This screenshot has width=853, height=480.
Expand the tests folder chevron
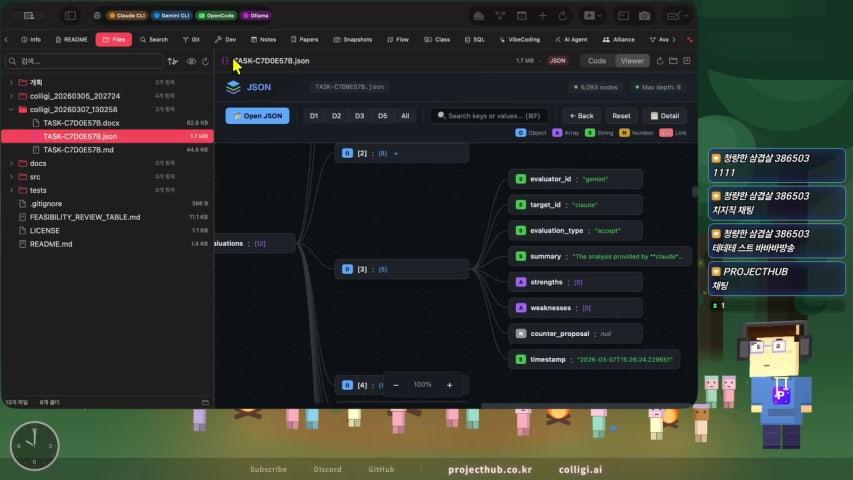coord(11,190)
